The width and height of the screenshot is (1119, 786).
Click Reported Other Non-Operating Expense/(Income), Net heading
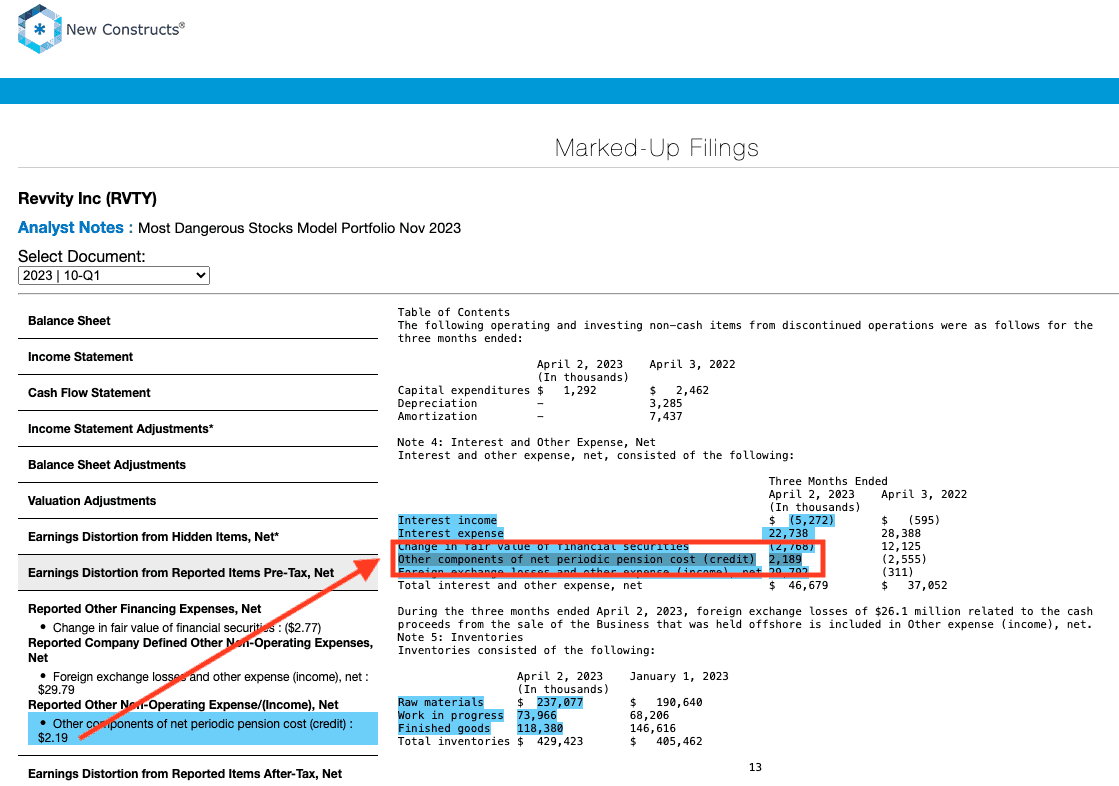[183, 705]
